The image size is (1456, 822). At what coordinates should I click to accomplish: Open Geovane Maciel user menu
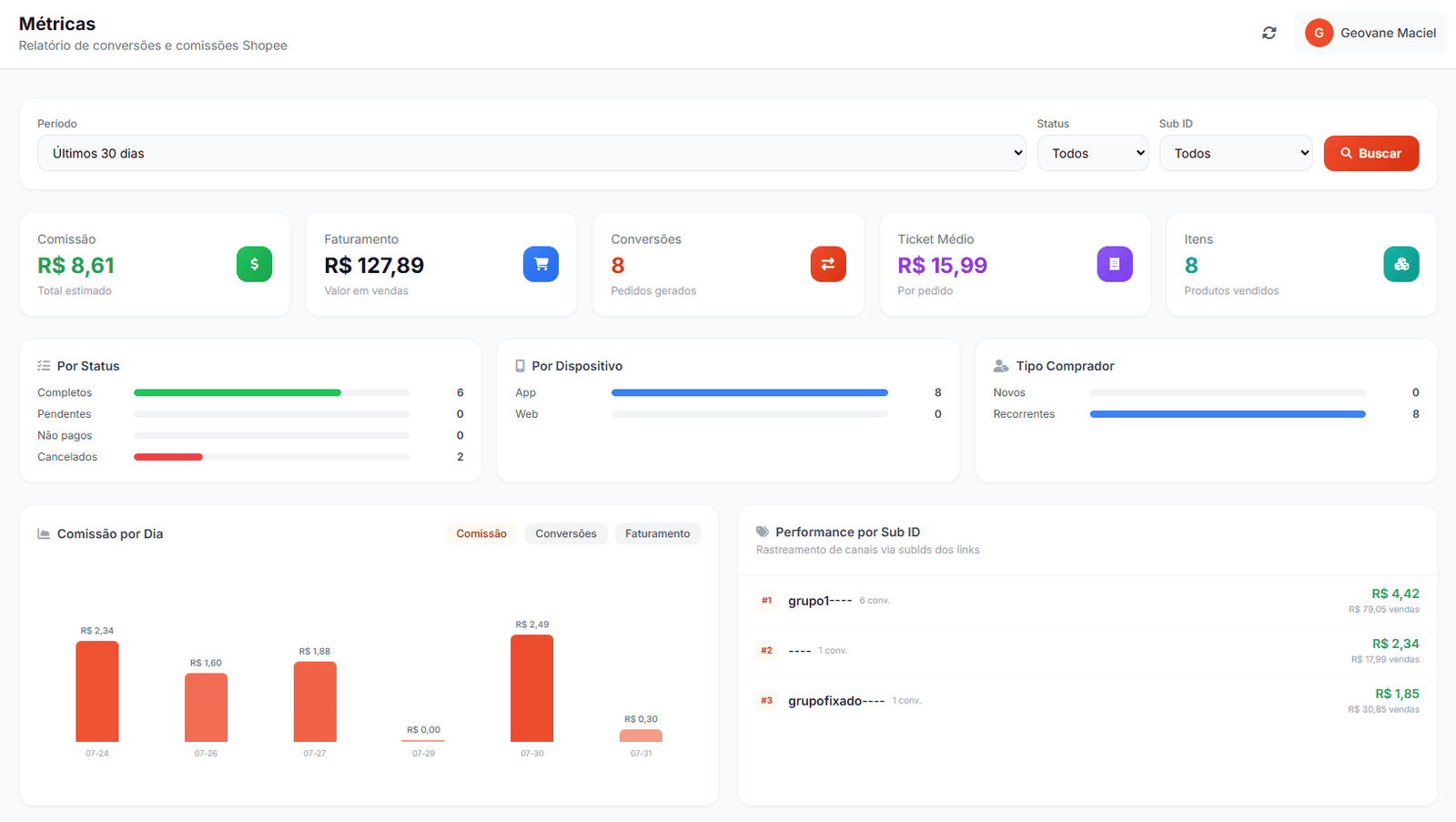pos(1370,33)
